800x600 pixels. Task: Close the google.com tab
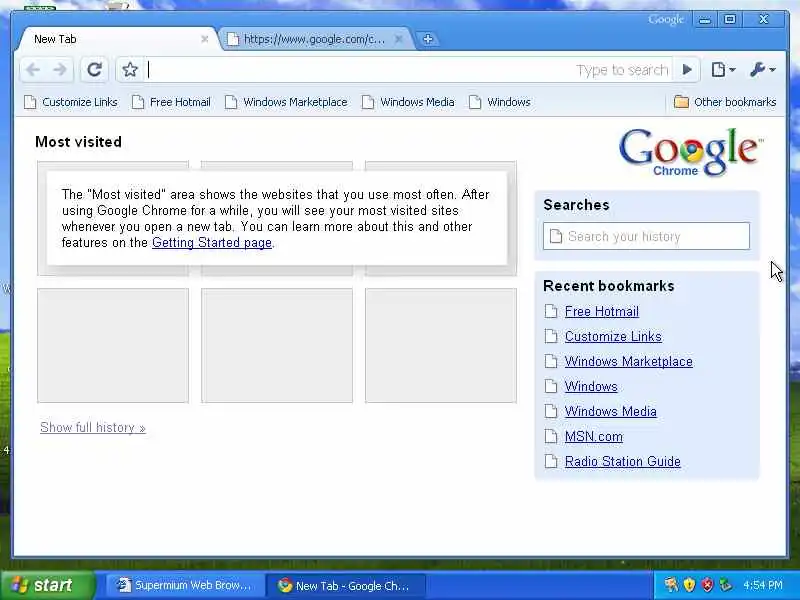coord(399,39)
